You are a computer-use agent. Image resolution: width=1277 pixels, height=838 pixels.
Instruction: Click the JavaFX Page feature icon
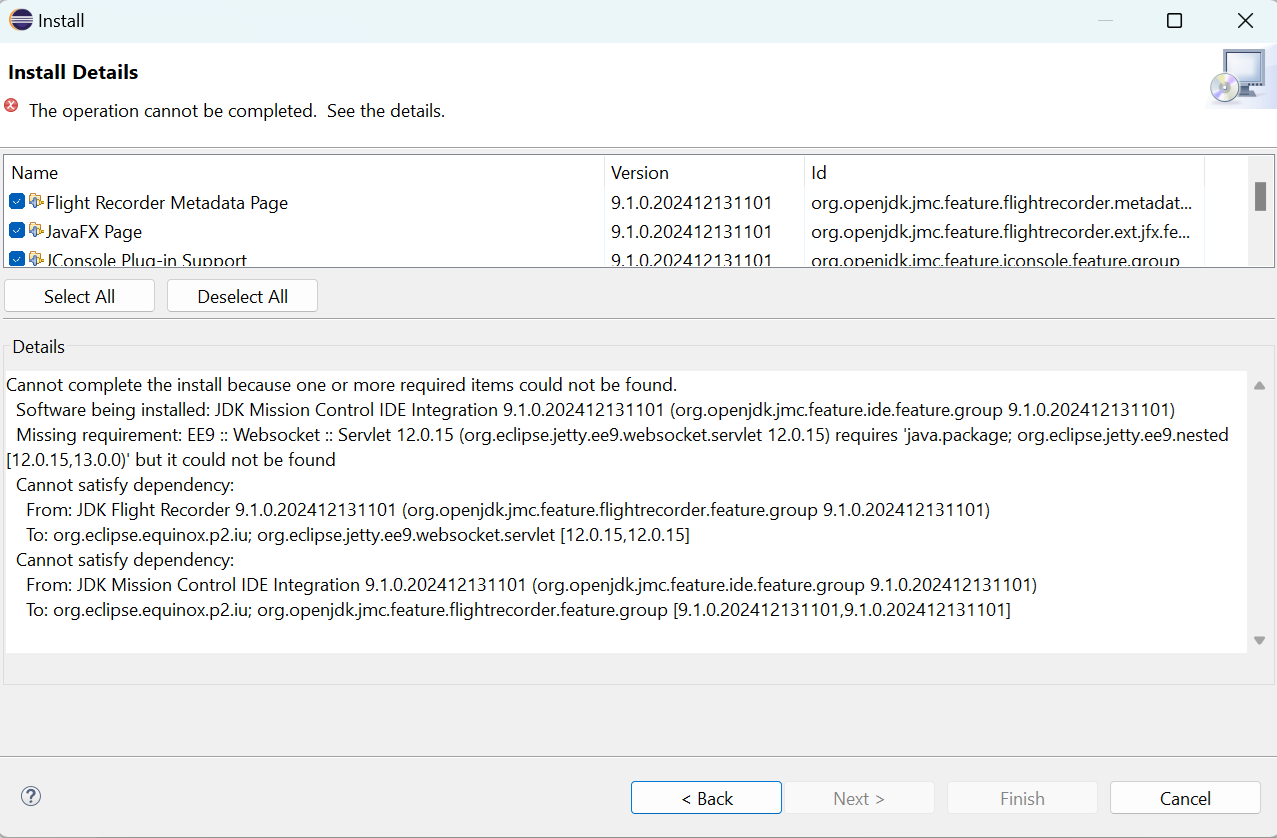[x=36, y=231]
